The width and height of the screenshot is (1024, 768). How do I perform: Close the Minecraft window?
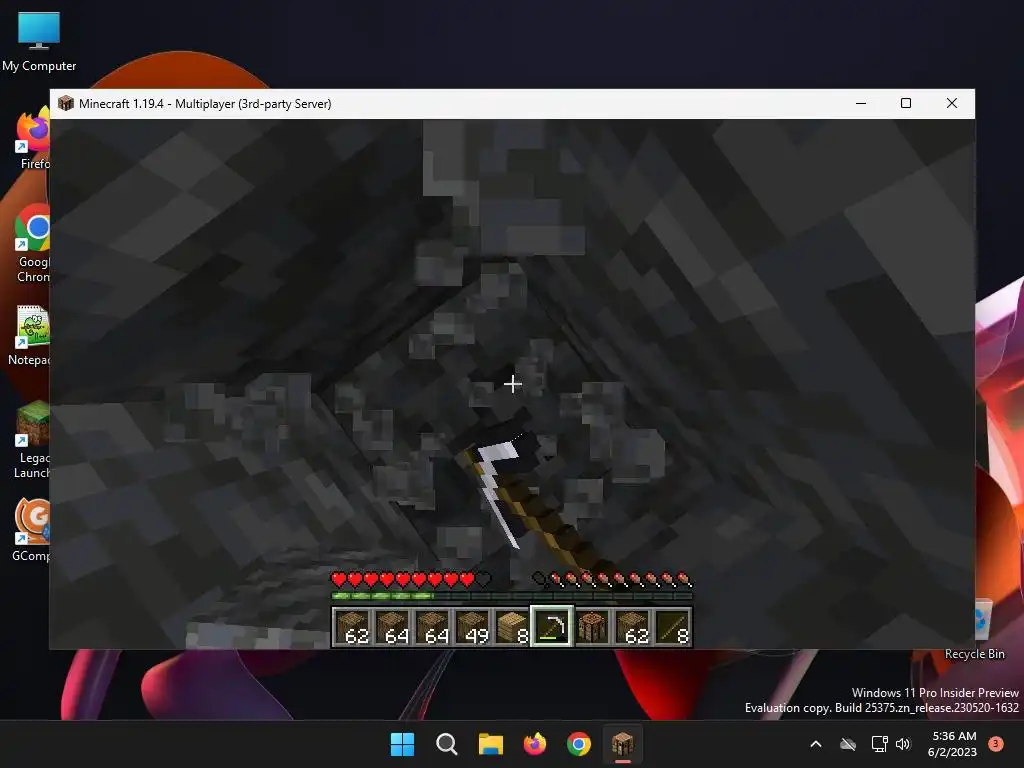tap(952, 103)
